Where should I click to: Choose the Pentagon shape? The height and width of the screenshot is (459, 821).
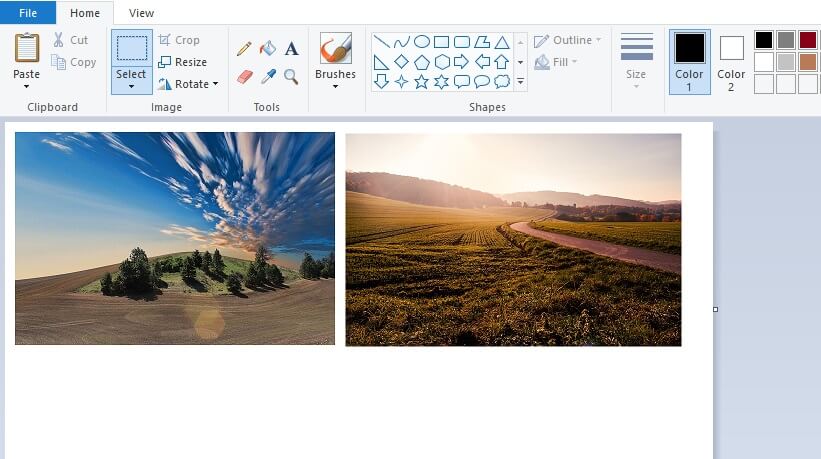coord(421,62)
